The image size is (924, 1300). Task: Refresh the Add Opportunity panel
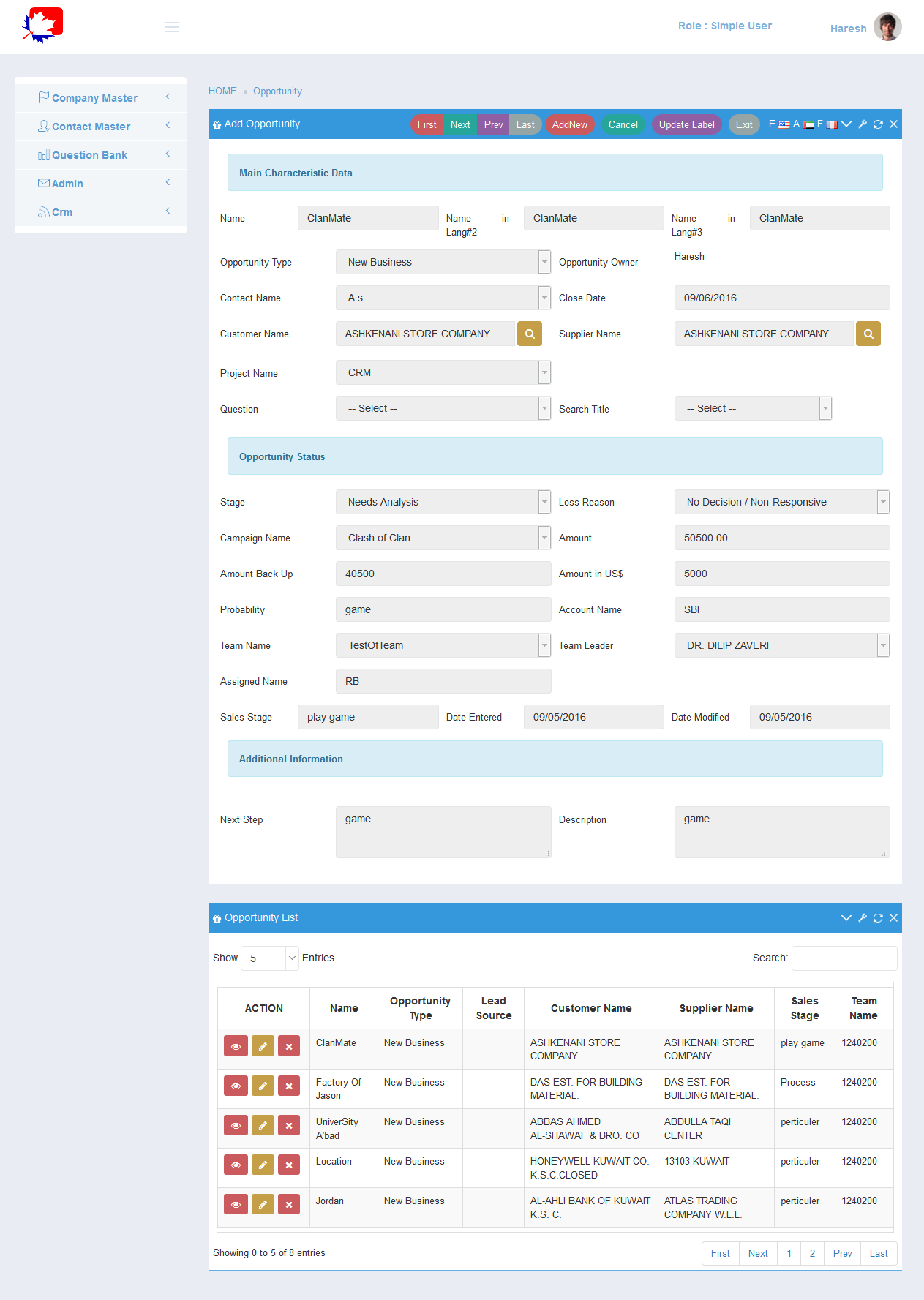pos(878,124)
